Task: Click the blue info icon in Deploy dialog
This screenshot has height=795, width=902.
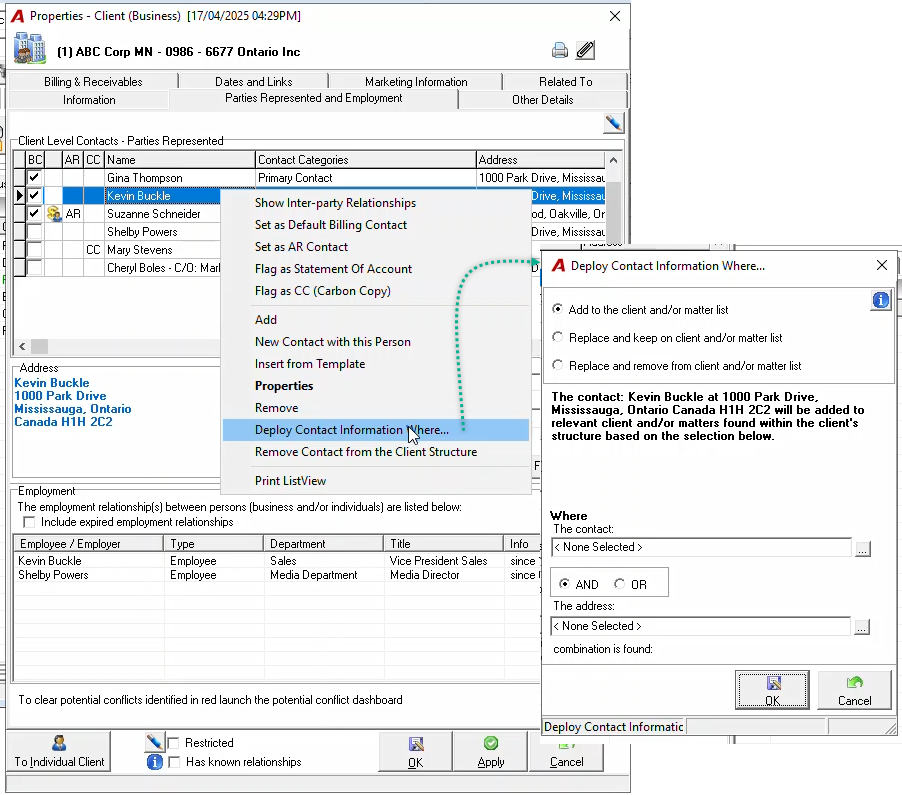Action: tap(881, 300)
